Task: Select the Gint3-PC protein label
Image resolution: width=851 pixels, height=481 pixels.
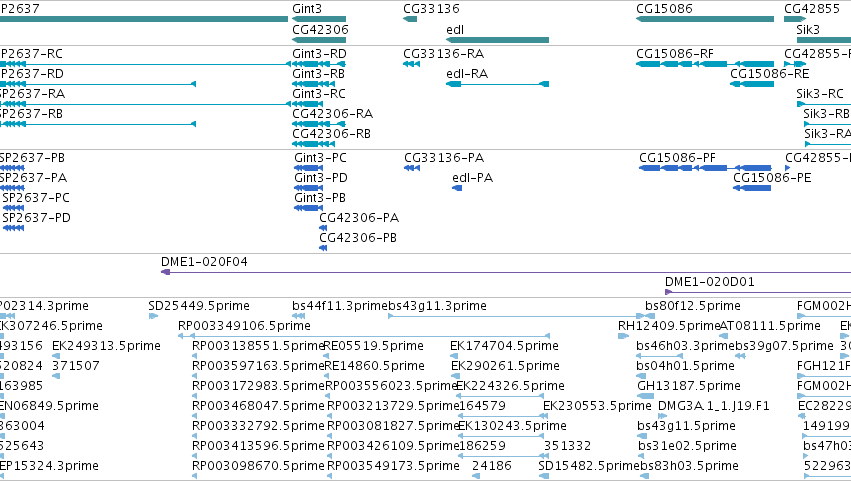Action: pos(320,158)
